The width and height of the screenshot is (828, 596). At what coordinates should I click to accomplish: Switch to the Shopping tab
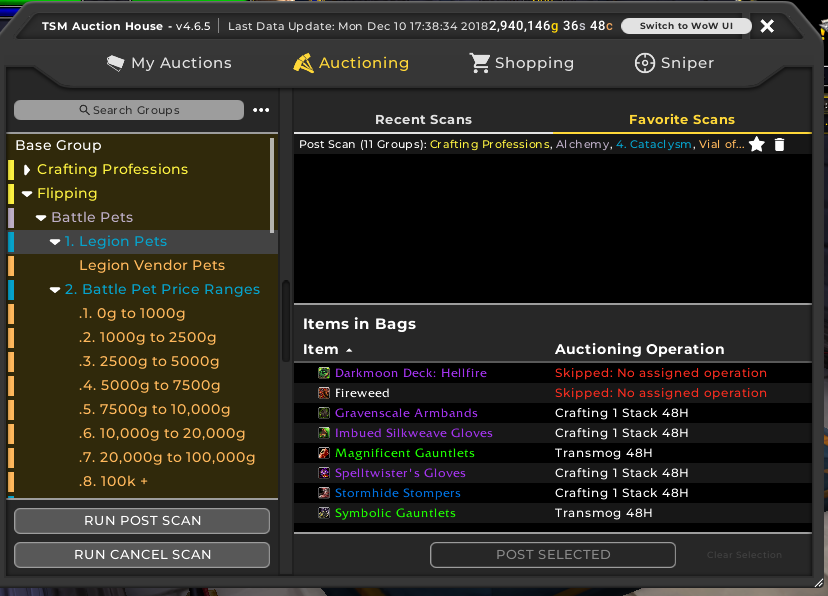(521, 63)
